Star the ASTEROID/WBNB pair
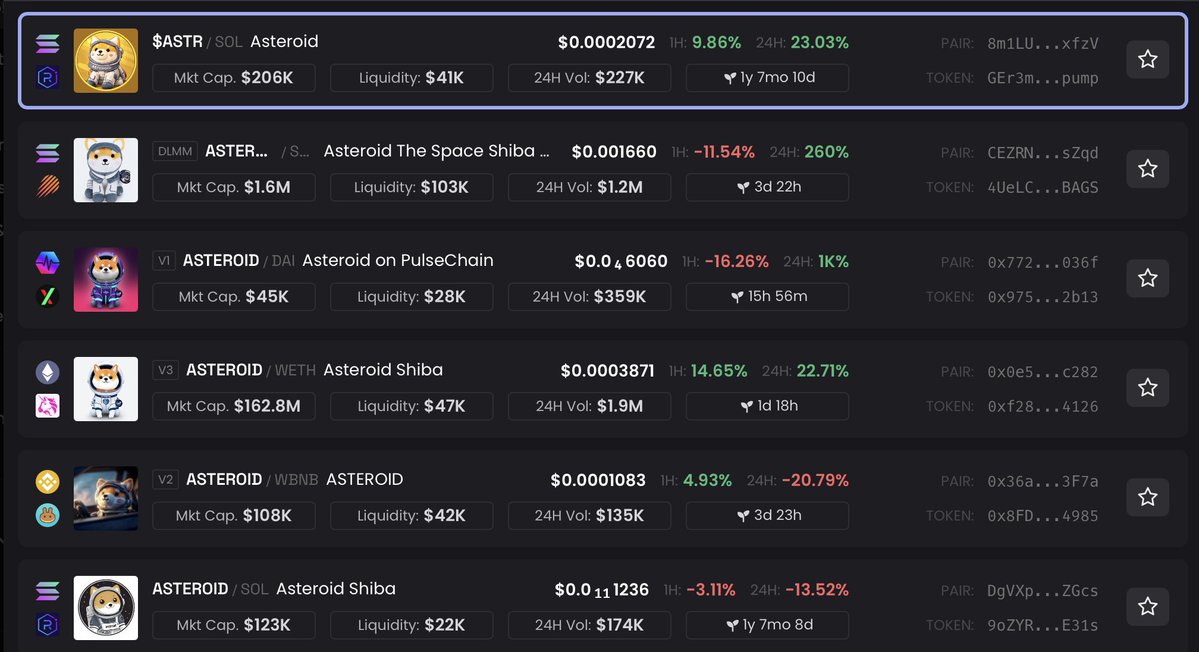Image resolution: width=1199 pixels, height=652 pixels. (x=1147, y=497)
